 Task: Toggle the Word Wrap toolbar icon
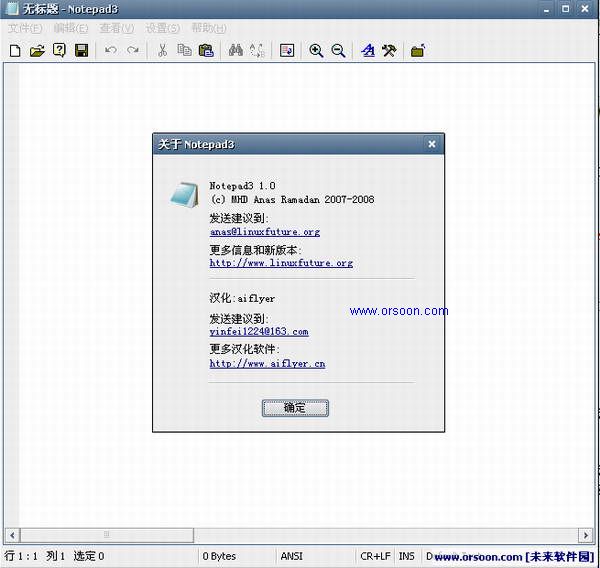tap(287, 50)
